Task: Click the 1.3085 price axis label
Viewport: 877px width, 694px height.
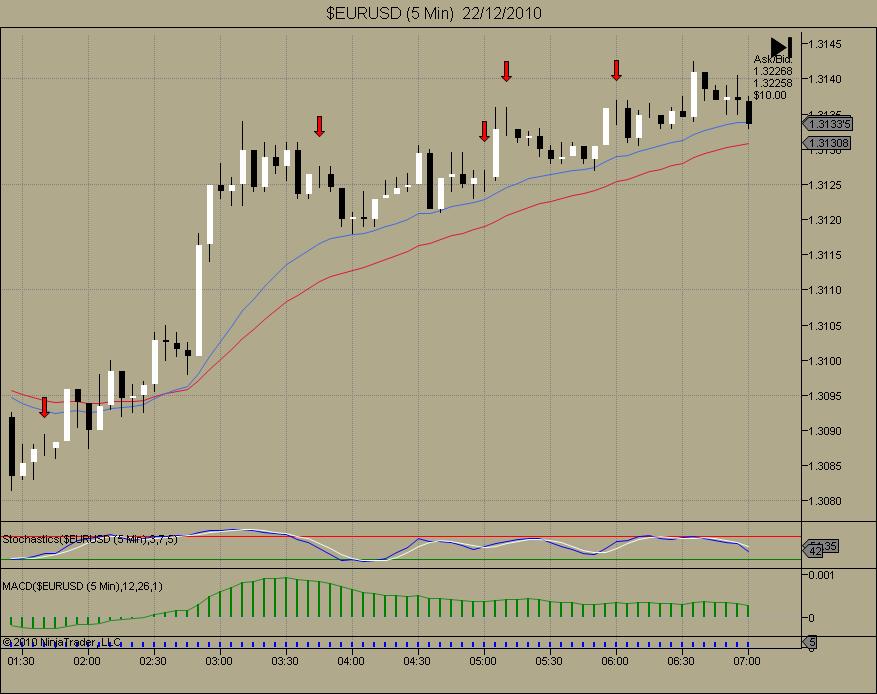Action: point(826,466)
